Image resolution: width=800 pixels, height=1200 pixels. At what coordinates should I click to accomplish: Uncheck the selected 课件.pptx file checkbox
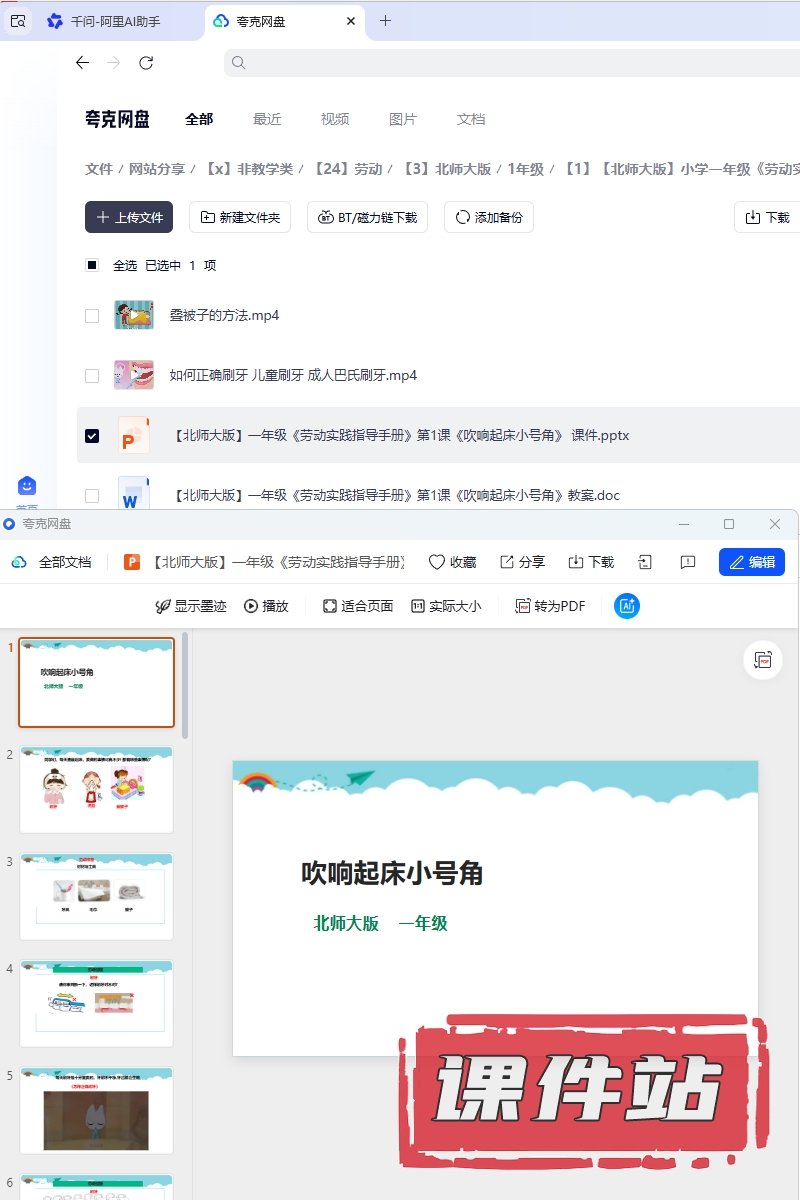[92, 436]
